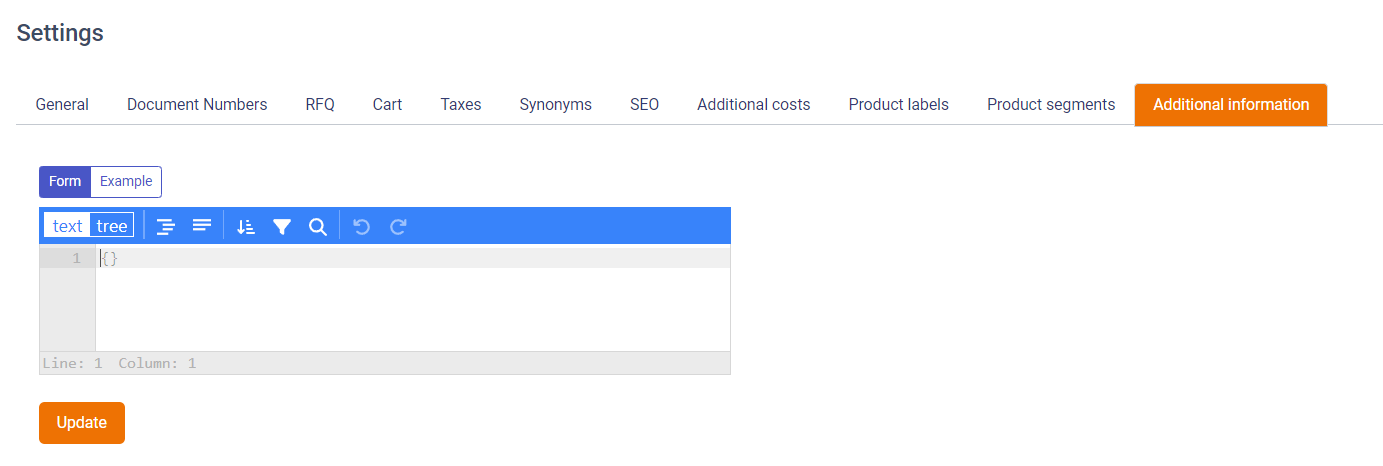
Task: Click the orange Update button
Action: pos(82,423)
